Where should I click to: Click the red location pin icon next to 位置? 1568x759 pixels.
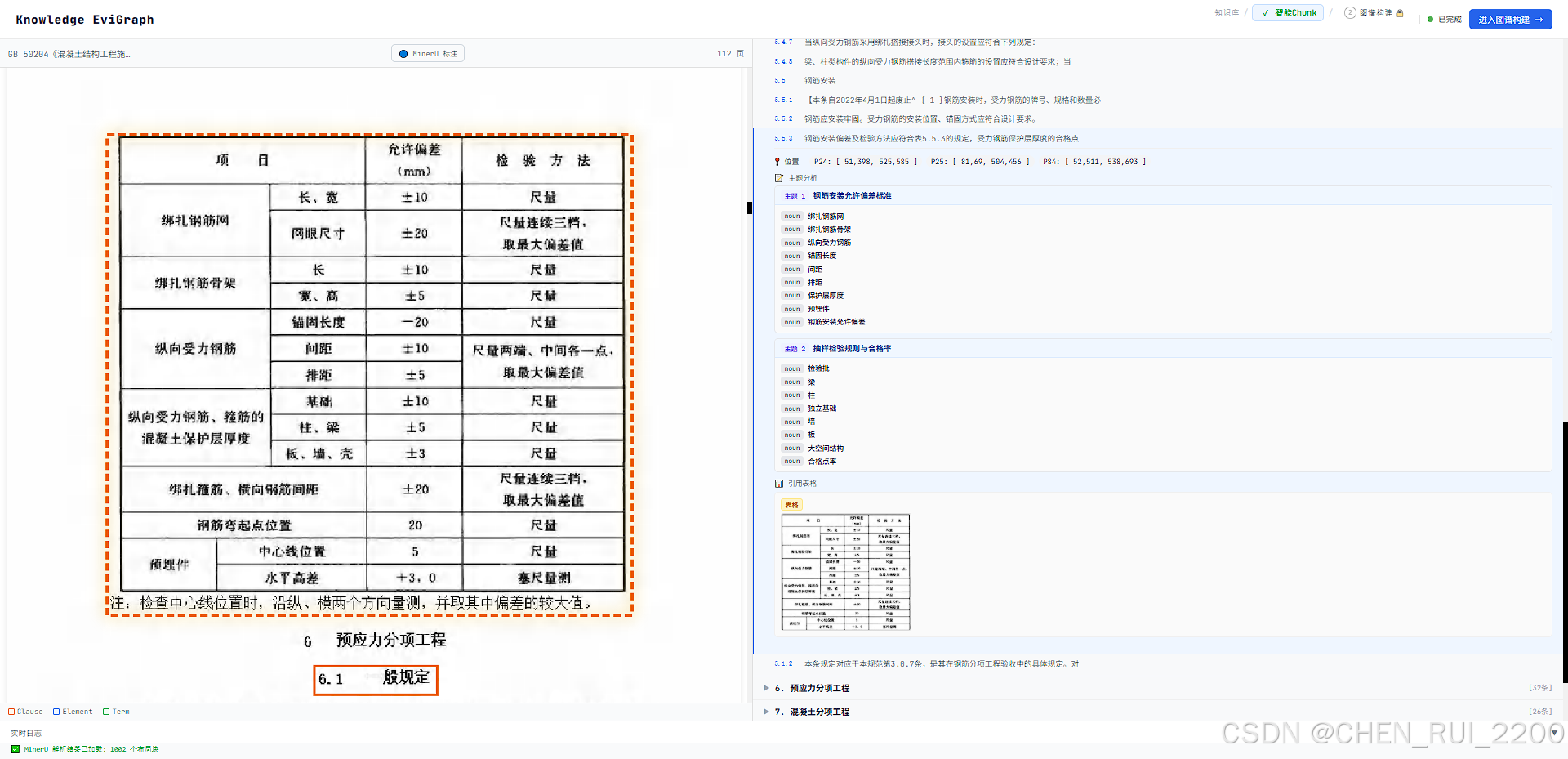(777, 162)
